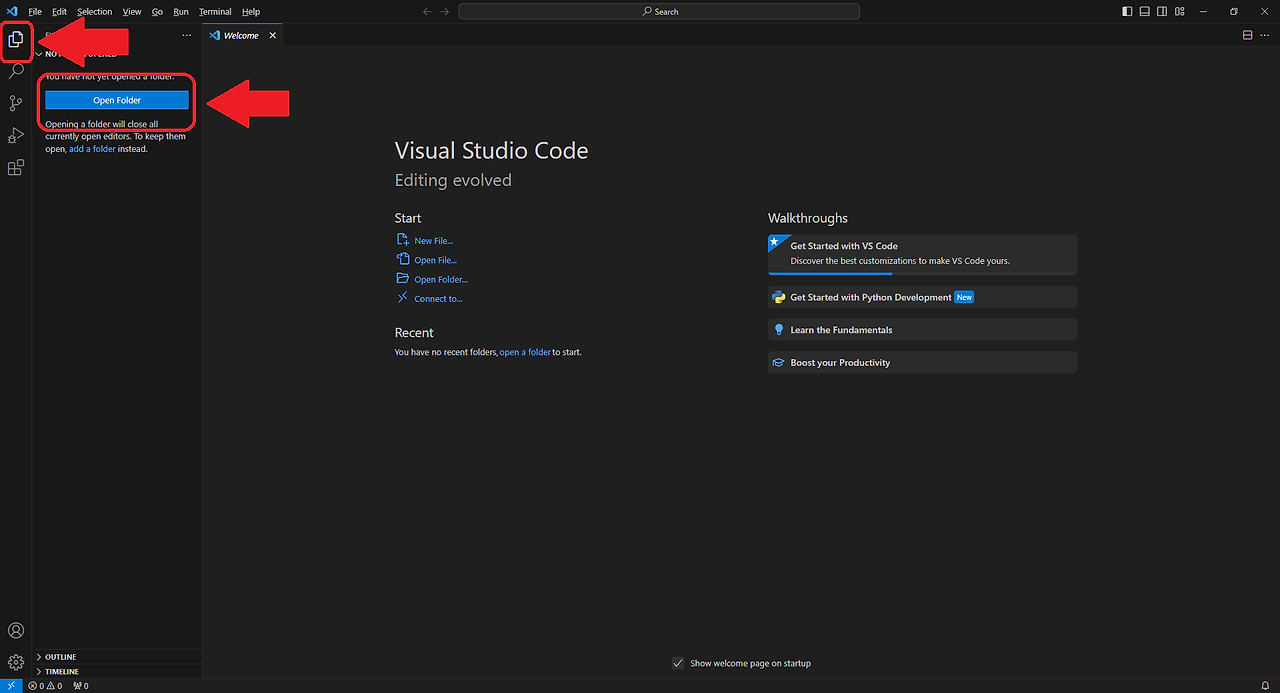Close the Welcome tab
The image size is (1280, 693).
[272, 35]
